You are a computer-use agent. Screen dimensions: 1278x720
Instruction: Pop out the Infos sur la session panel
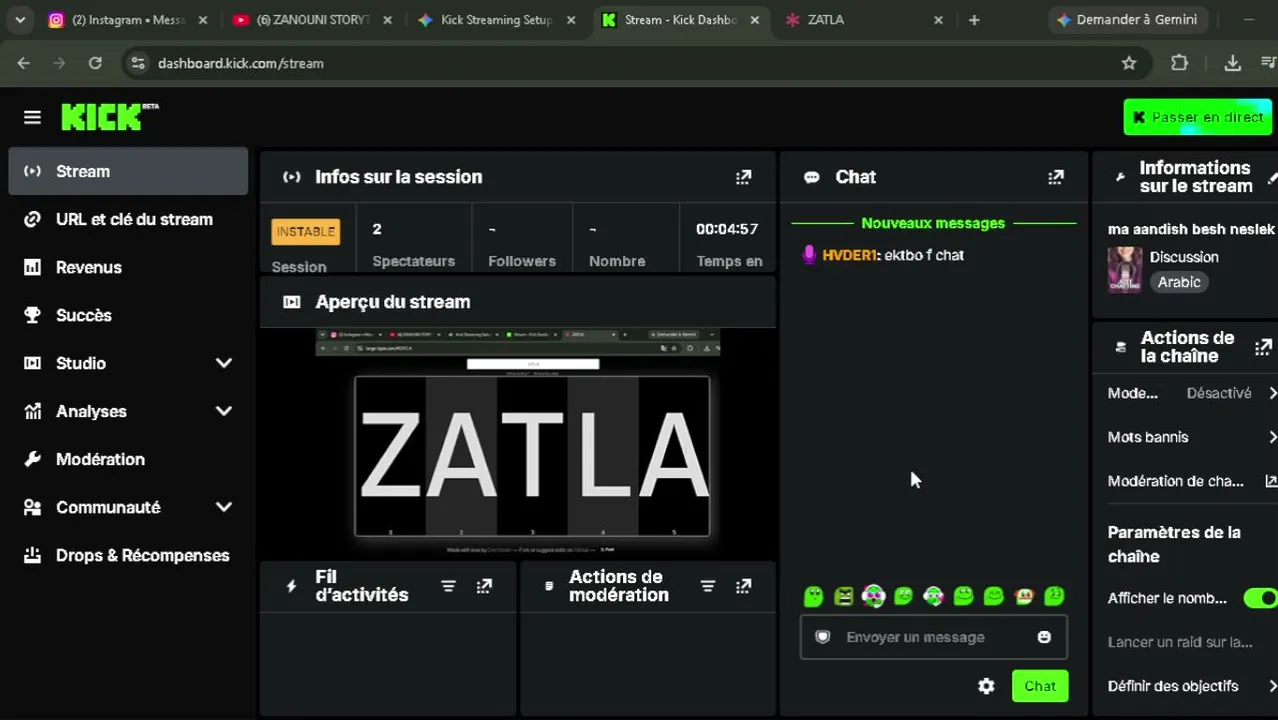[x=743, y=177]
